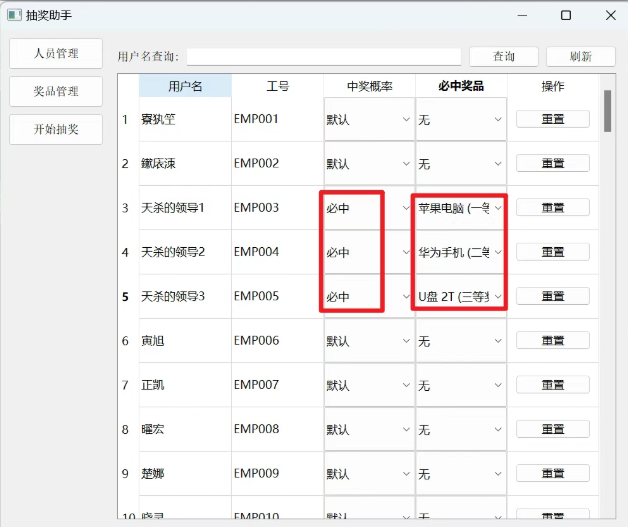Screen dimensions: 628x527
Task: Click the 用户名查询 search input field
Action: tap(323, 57)
